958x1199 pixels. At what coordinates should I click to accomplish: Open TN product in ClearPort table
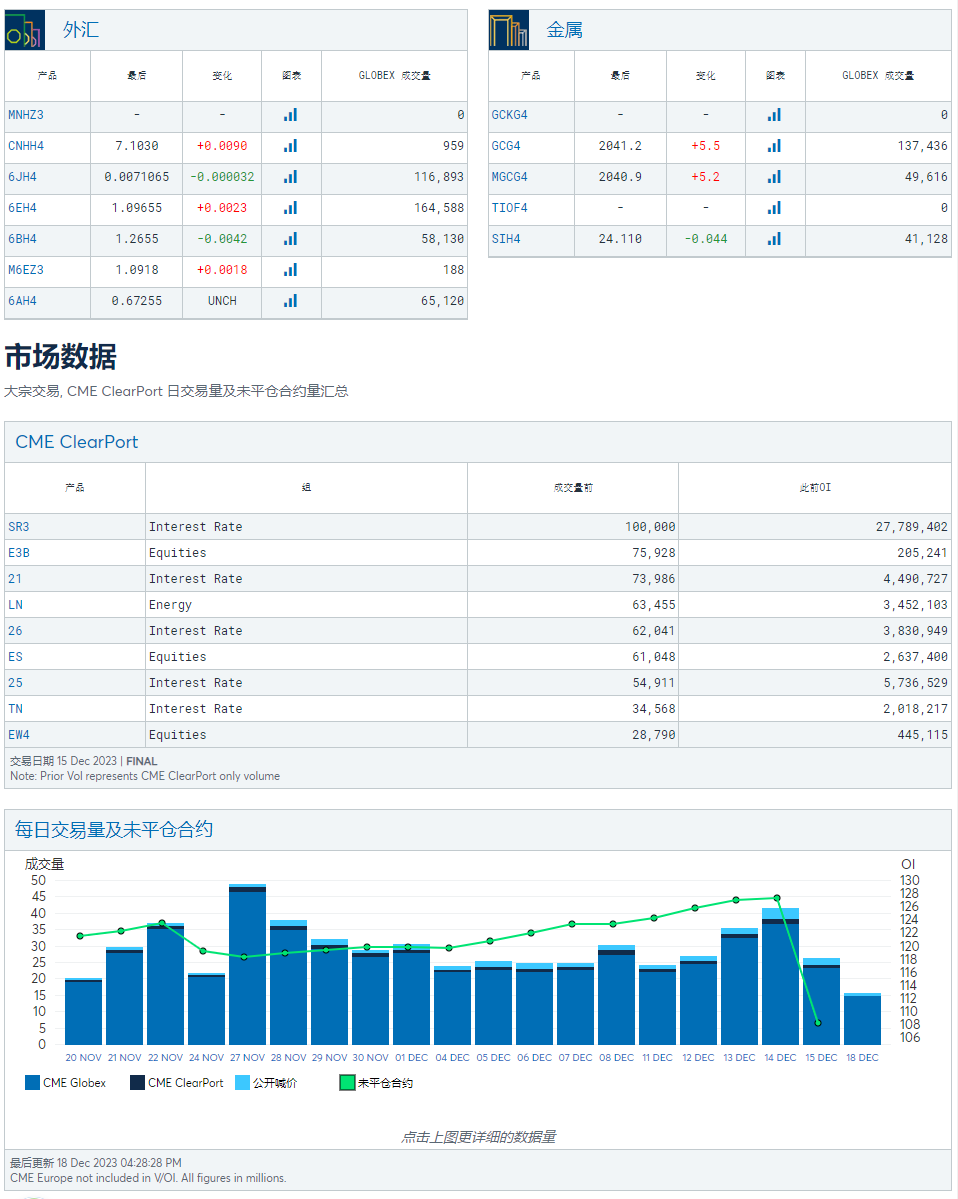coord(15,709)
